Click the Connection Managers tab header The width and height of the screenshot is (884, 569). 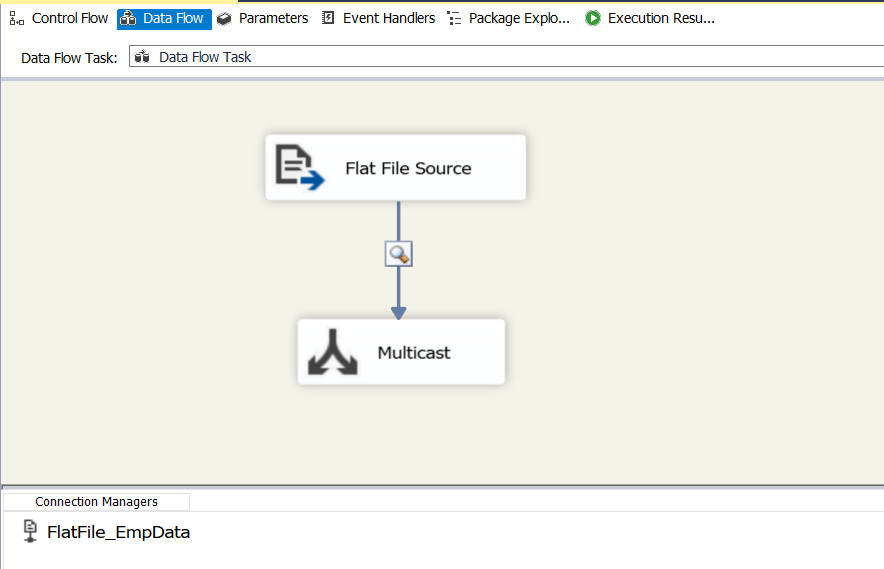coord(96,501)
